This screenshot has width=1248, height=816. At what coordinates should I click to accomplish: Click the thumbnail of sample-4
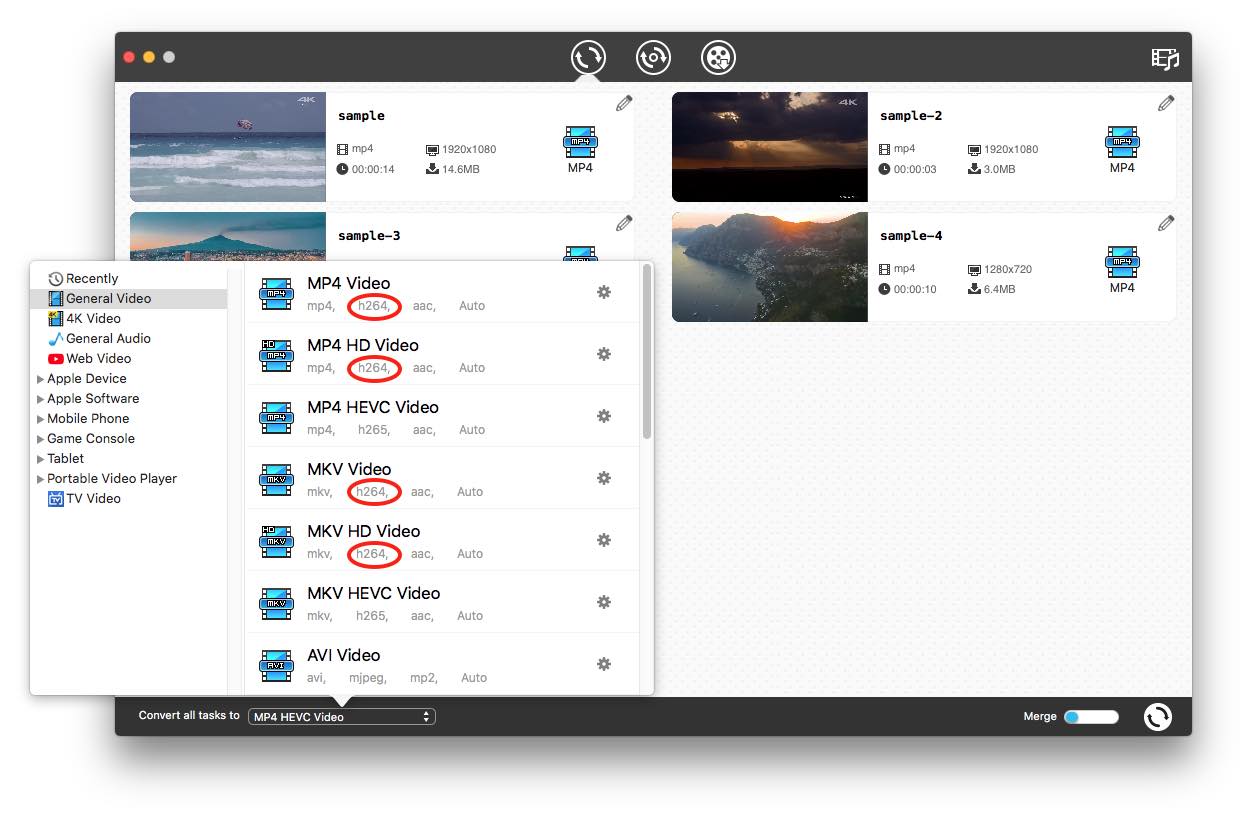click(769, 266)
